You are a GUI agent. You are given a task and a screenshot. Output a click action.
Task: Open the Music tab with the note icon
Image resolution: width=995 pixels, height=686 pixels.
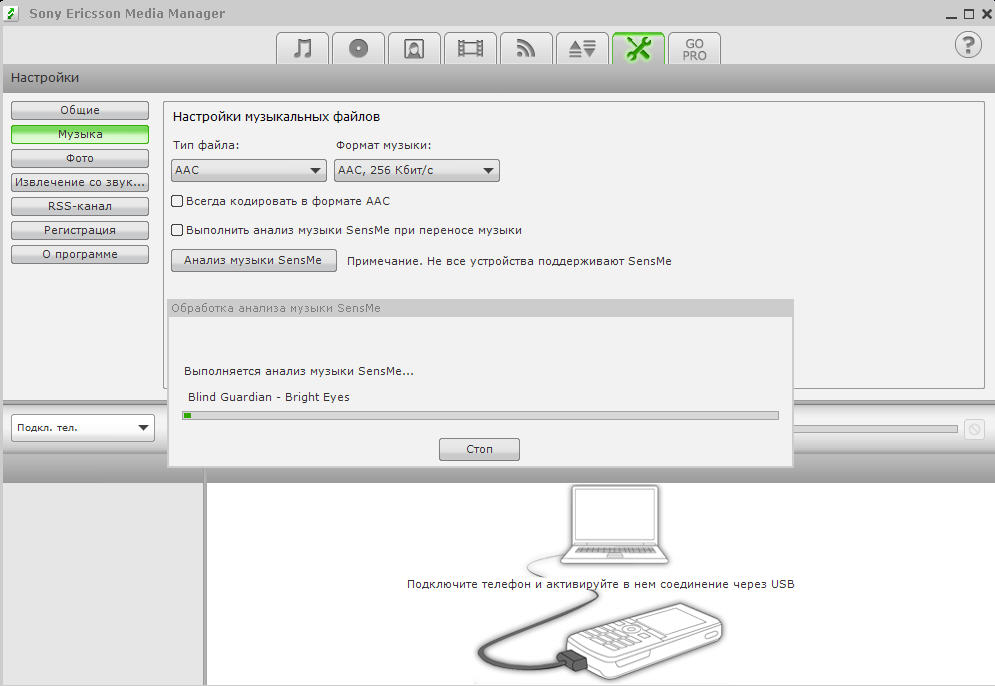(303, 48)
